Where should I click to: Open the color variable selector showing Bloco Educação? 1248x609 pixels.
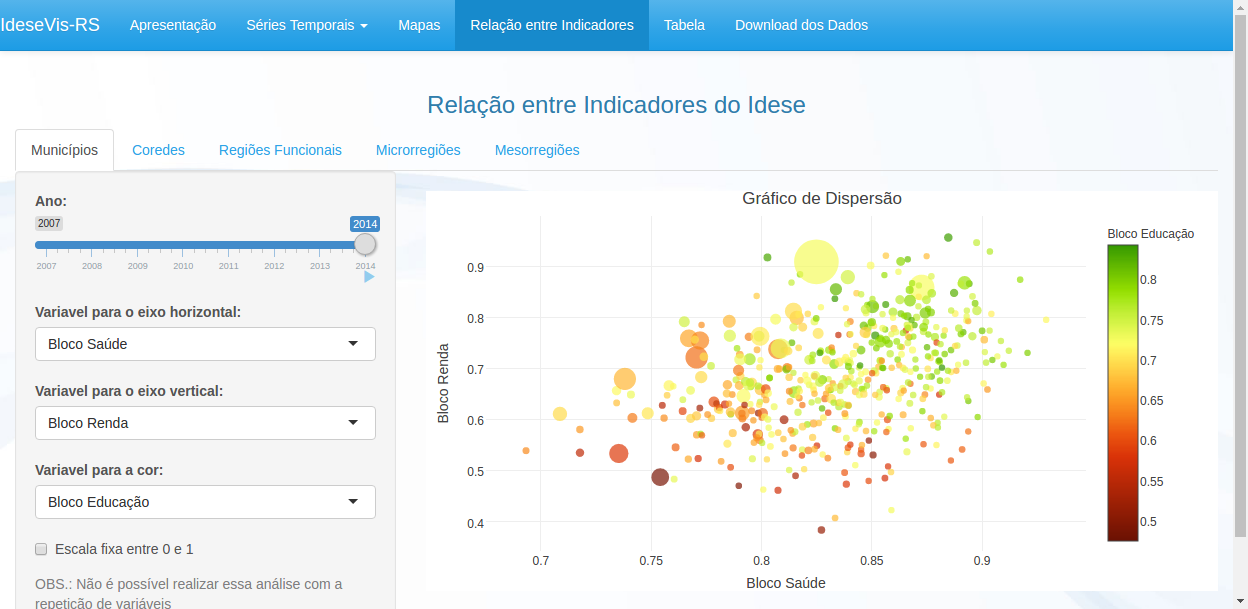click(x=204, y=501)
